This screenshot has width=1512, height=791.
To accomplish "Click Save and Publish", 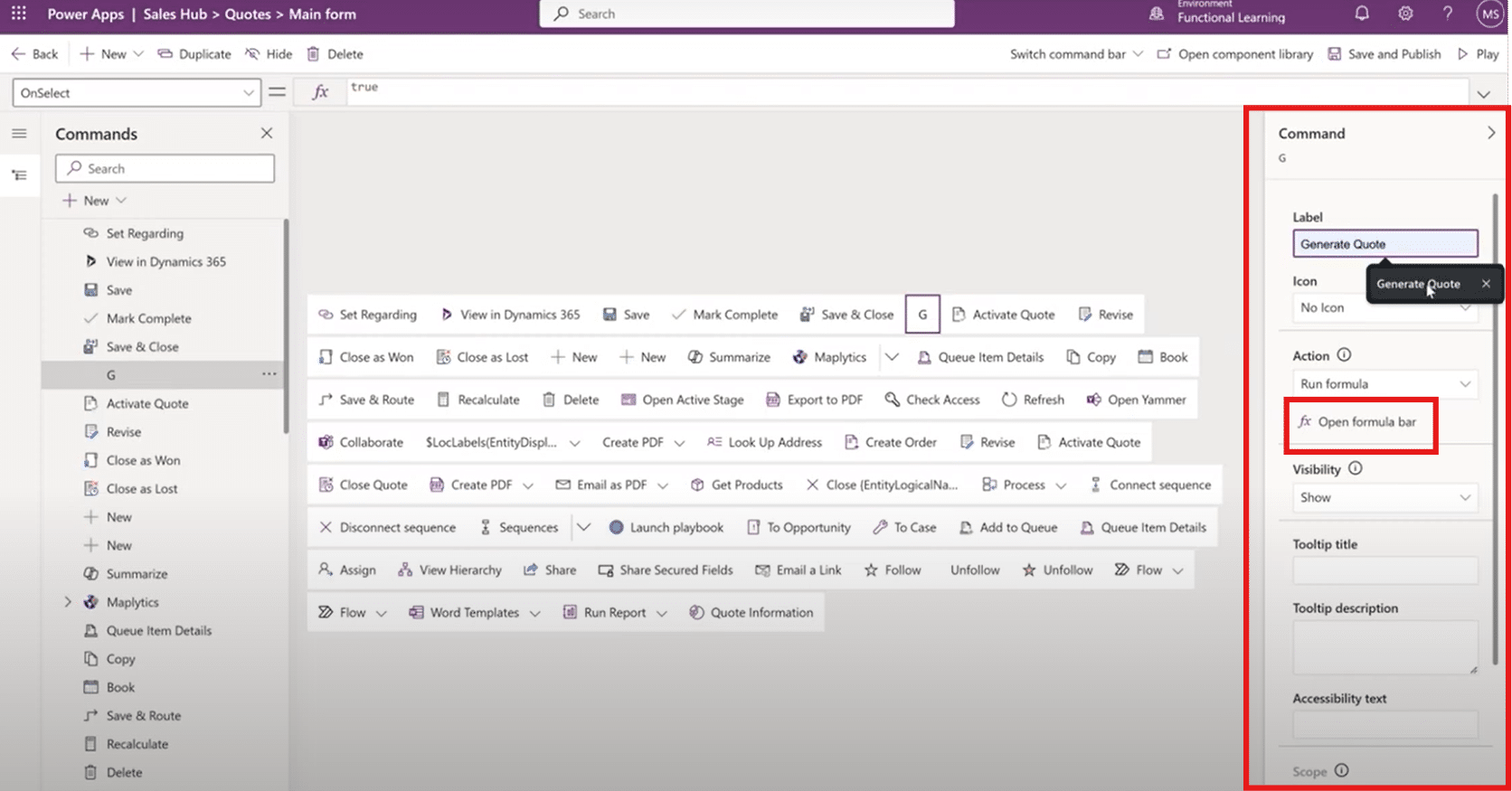I will (1384, 54).
